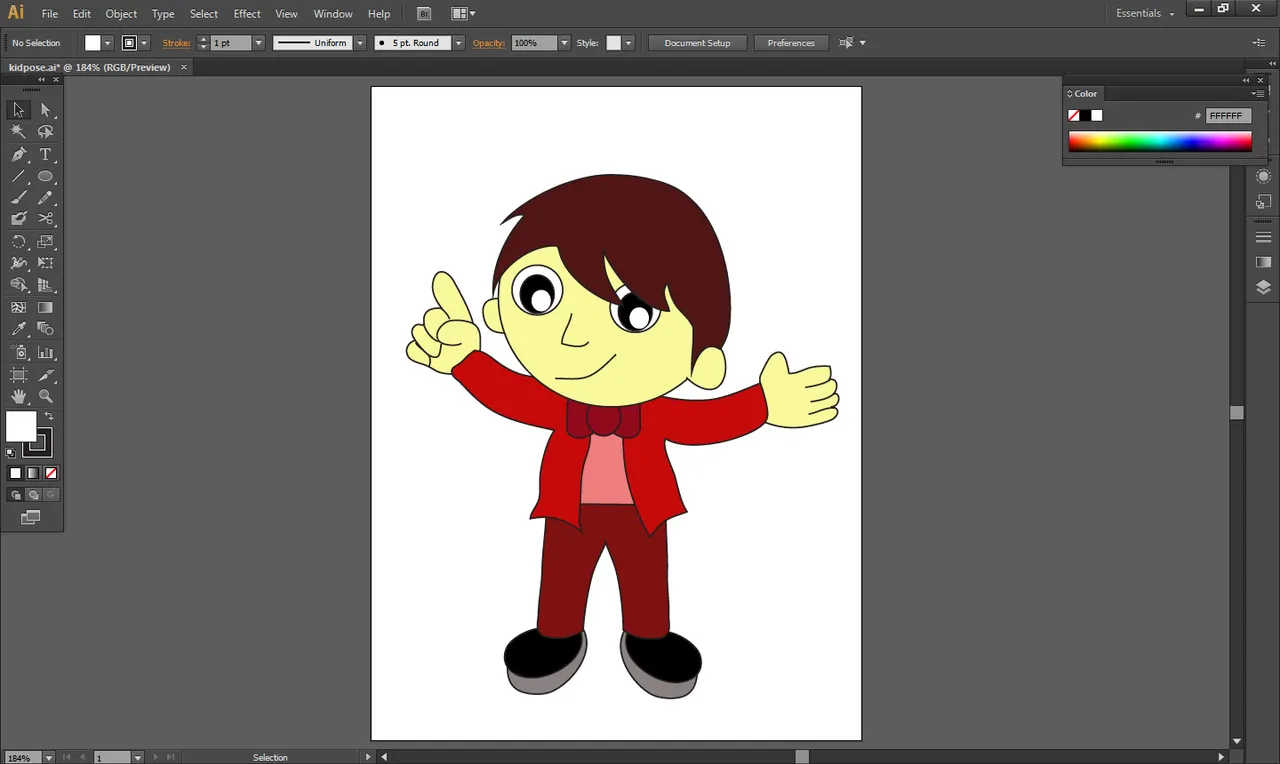Select the Pen tool
The width and height of the screenshot is (1280, 764).
coord(18,154)
